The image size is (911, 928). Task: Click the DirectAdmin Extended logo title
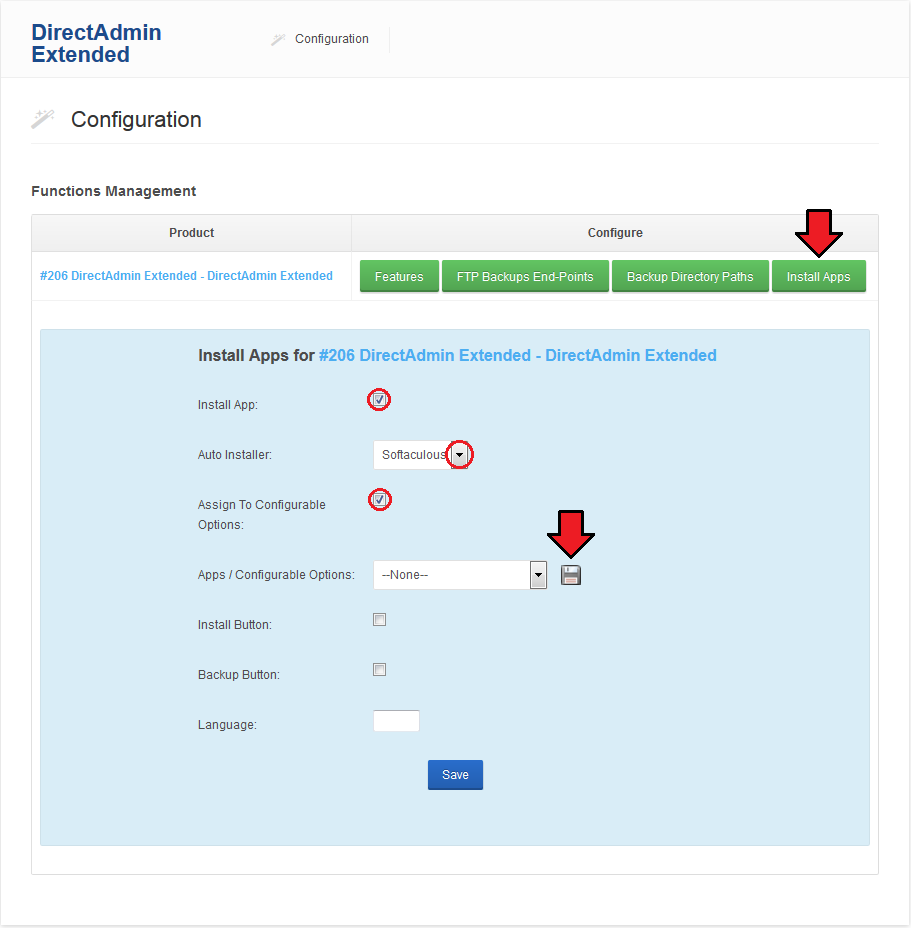(96, 43)
